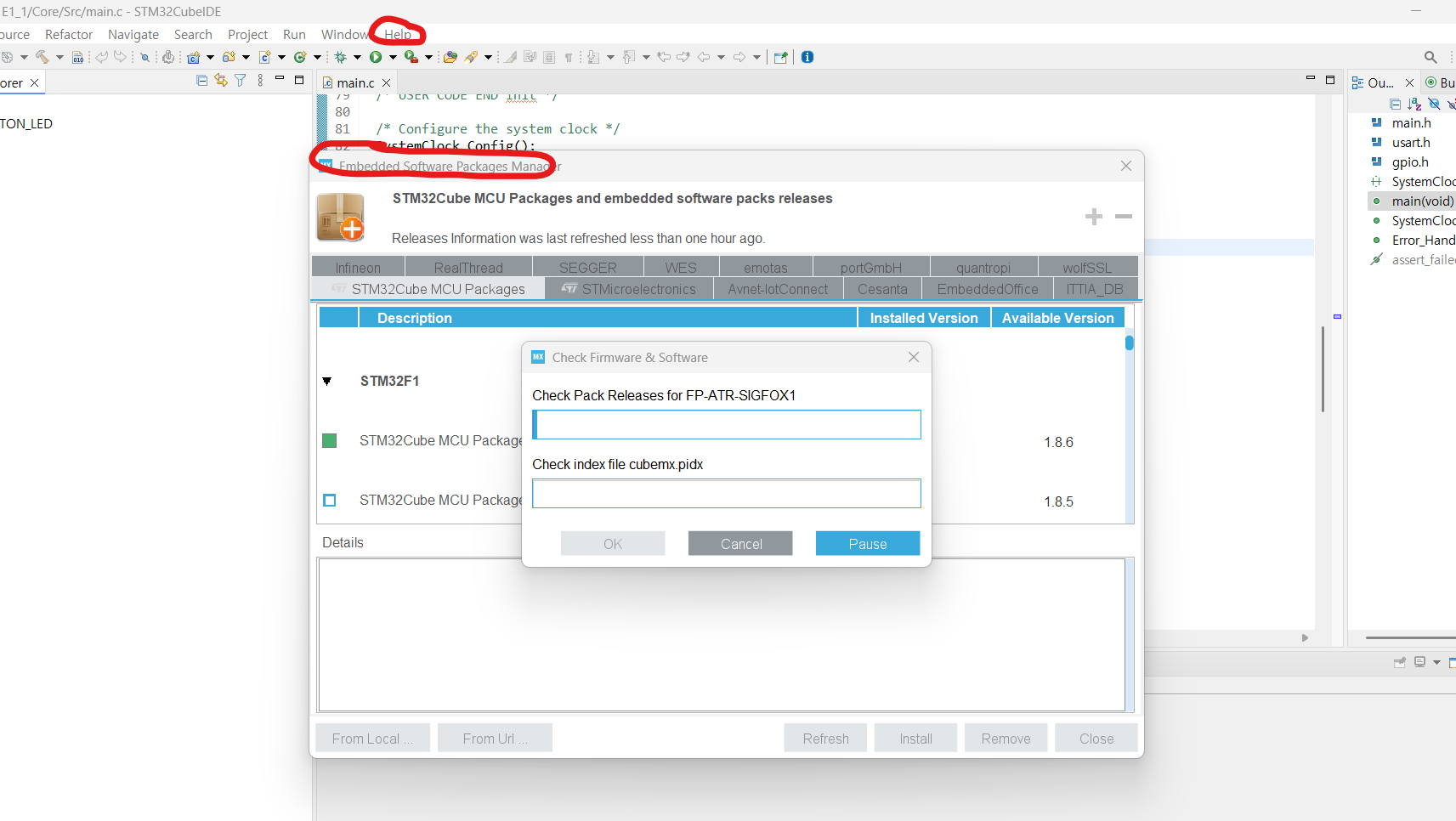Collapse the STM32F1 tree group
Viewport: 1456px width, 821px height.
pos(327,381)
